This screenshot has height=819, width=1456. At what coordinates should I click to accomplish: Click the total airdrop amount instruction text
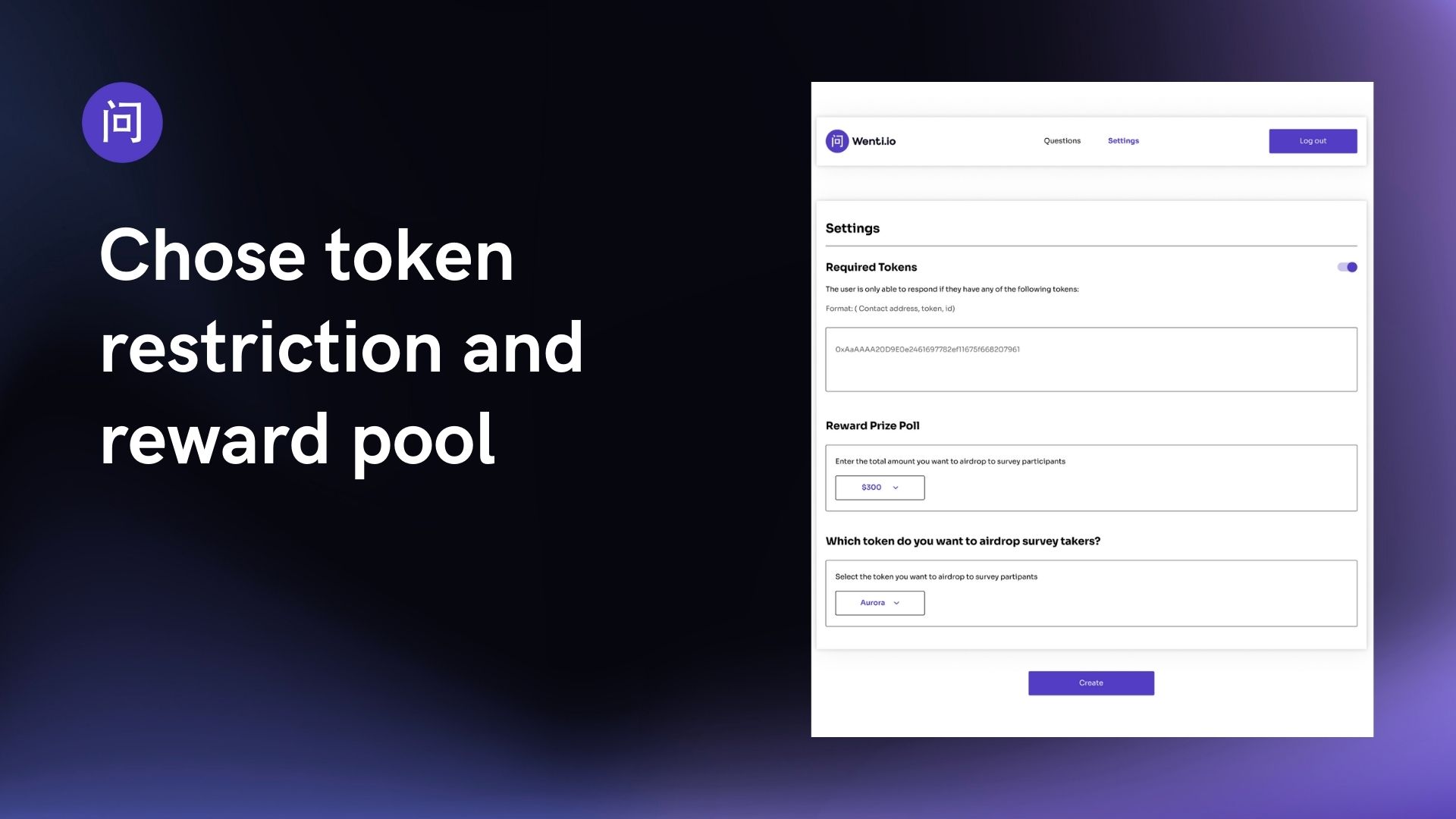(x=950, y=461)
